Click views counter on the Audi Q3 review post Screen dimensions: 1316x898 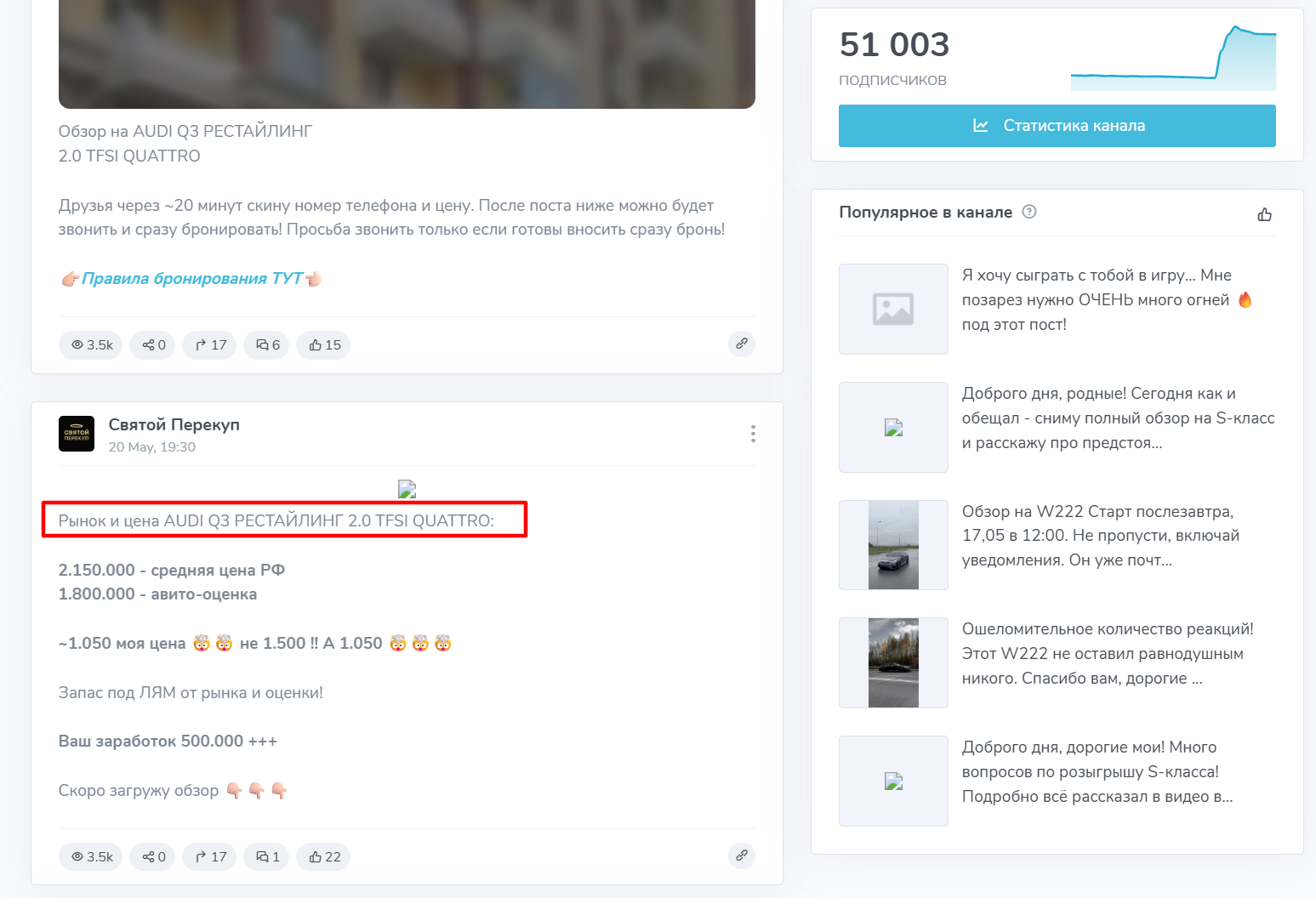(x=91, y=344)
